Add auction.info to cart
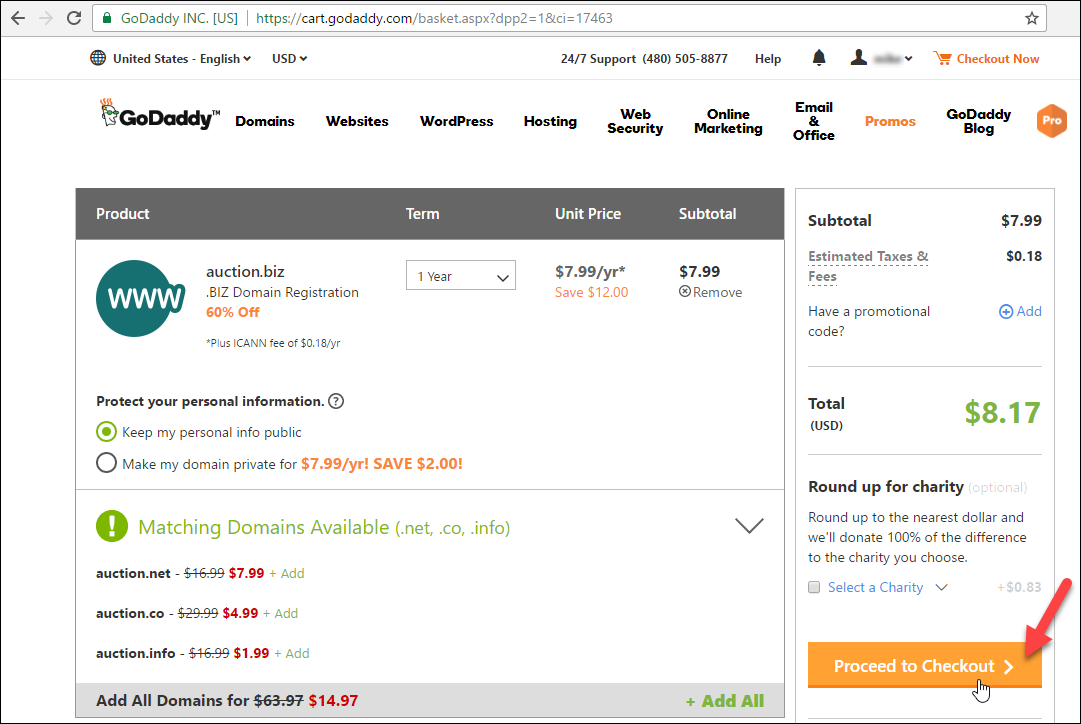The image size is (1081, 724). 292,653
